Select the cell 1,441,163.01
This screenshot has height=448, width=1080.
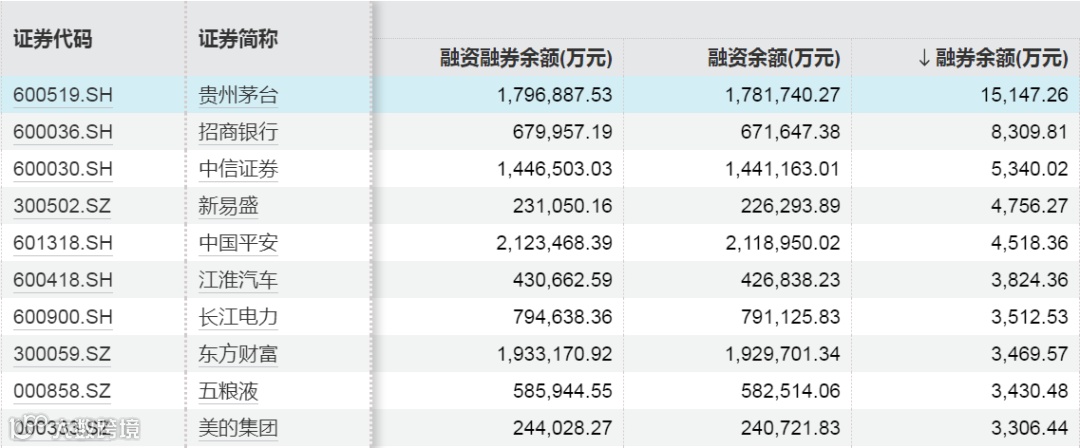(782, 169)
